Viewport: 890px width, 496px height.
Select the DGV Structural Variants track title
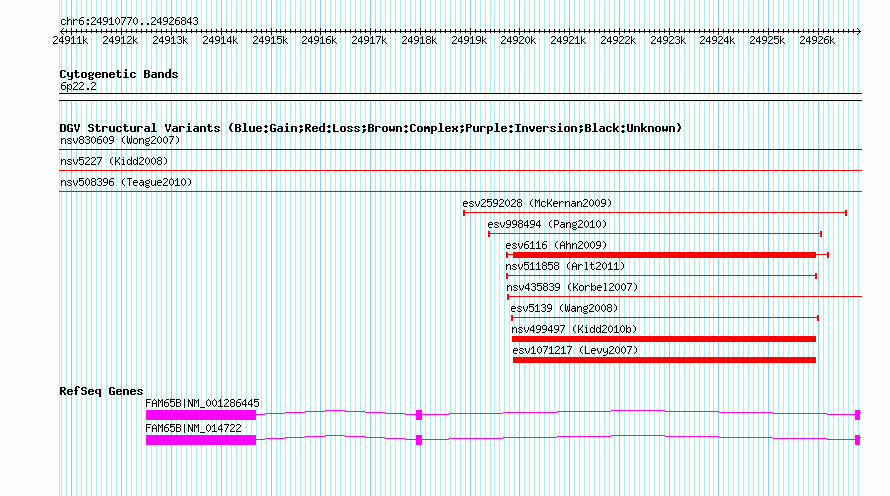pyautogui.click(x=371, y=128)
